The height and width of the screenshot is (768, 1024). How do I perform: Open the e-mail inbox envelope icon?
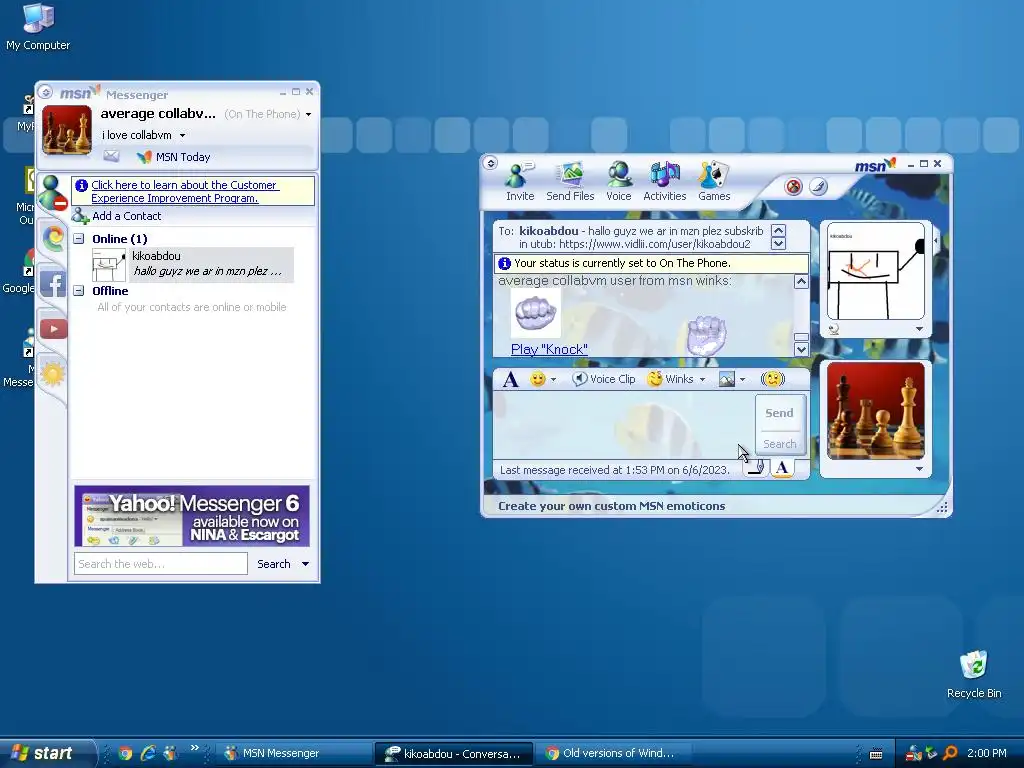coord(112,156)
